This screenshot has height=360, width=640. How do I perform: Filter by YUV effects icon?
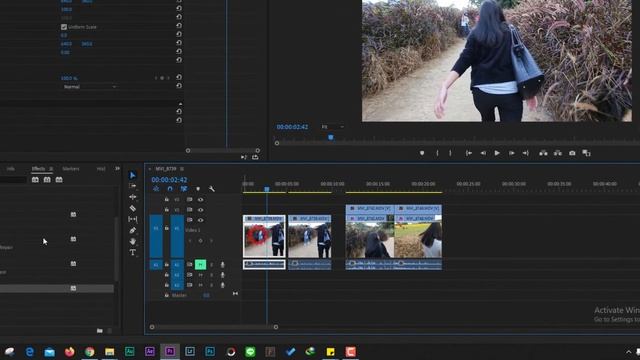coord(59,180)
